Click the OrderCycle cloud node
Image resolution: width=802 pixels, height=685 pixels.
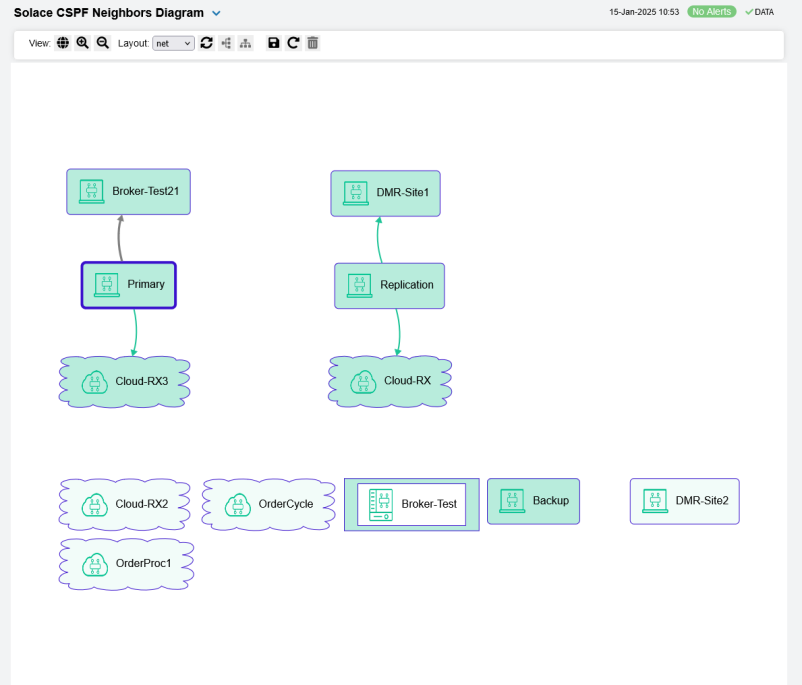coord(268,504)
